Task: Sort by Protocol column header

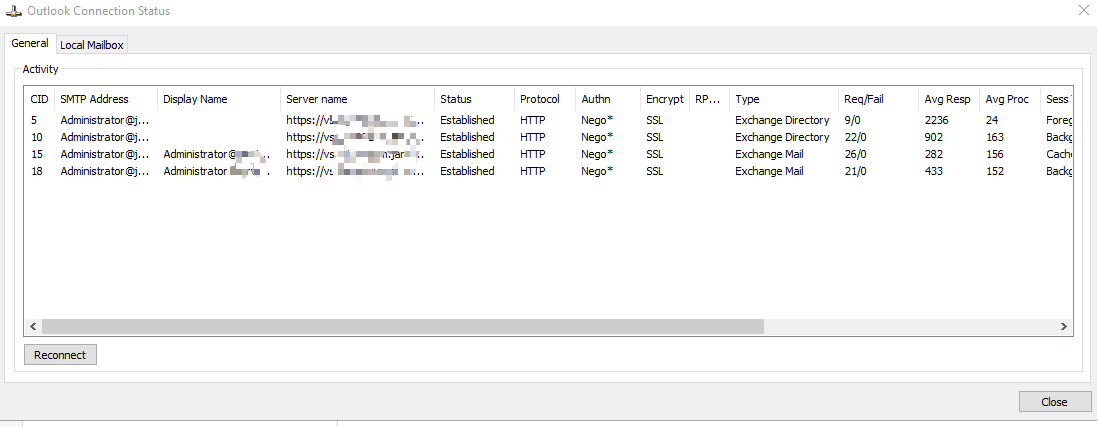Action: 545,99
